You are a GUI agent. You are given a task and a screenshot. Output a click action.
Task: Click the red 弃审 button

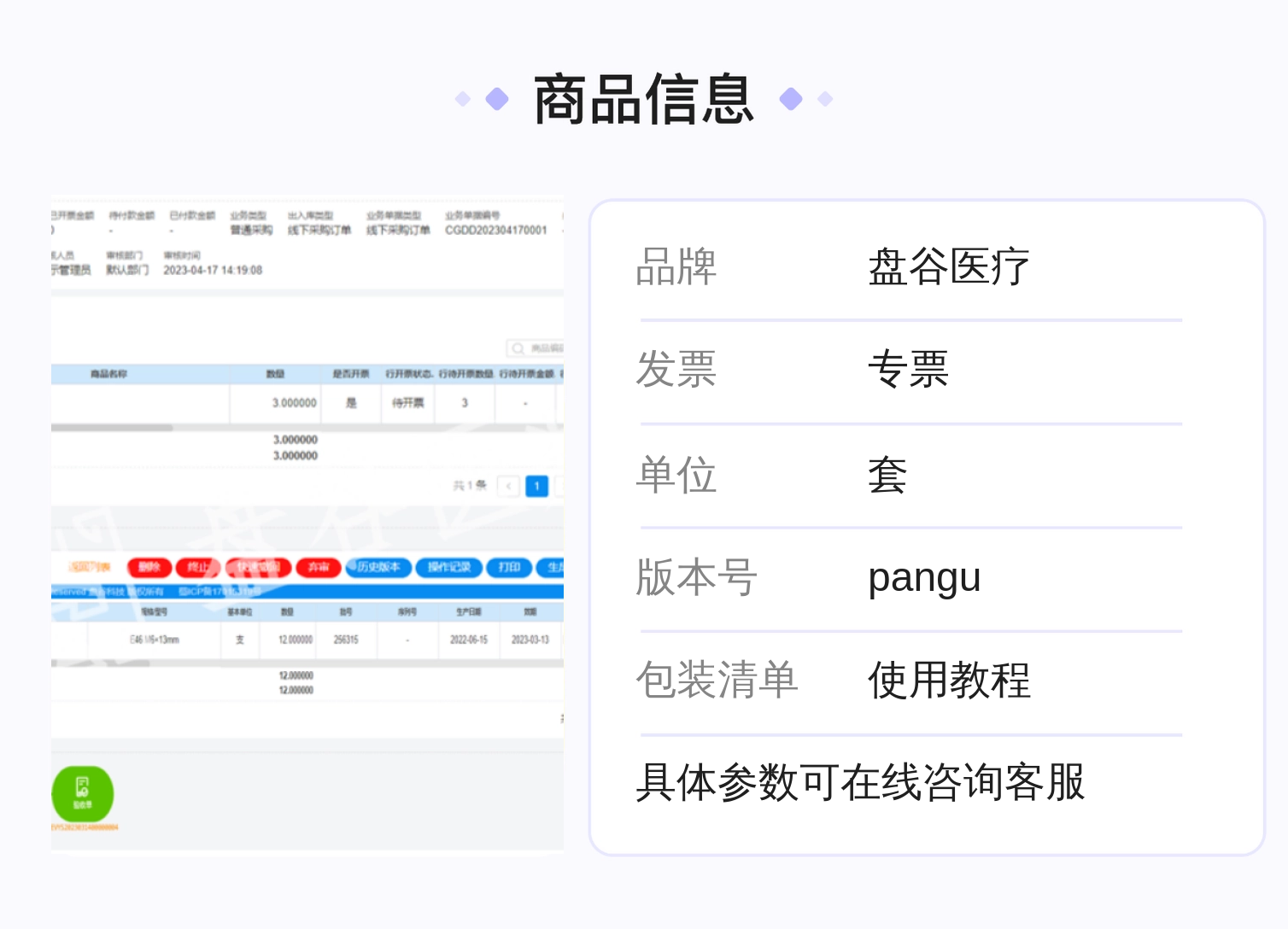click(x=319, y=567)
